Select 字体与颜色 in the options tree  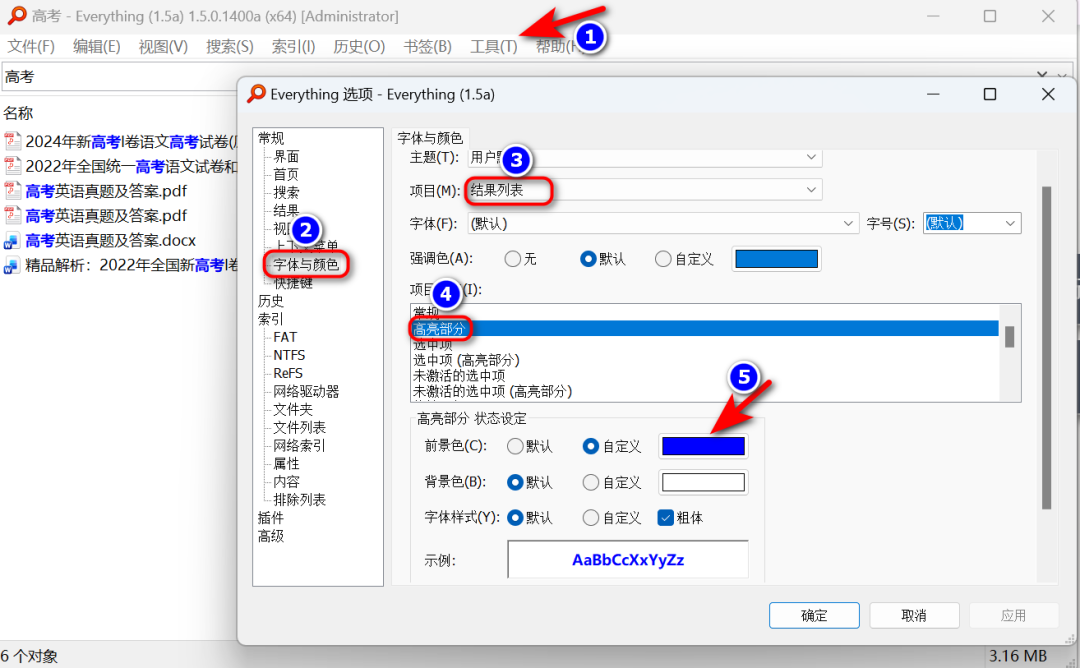point(306,264)
